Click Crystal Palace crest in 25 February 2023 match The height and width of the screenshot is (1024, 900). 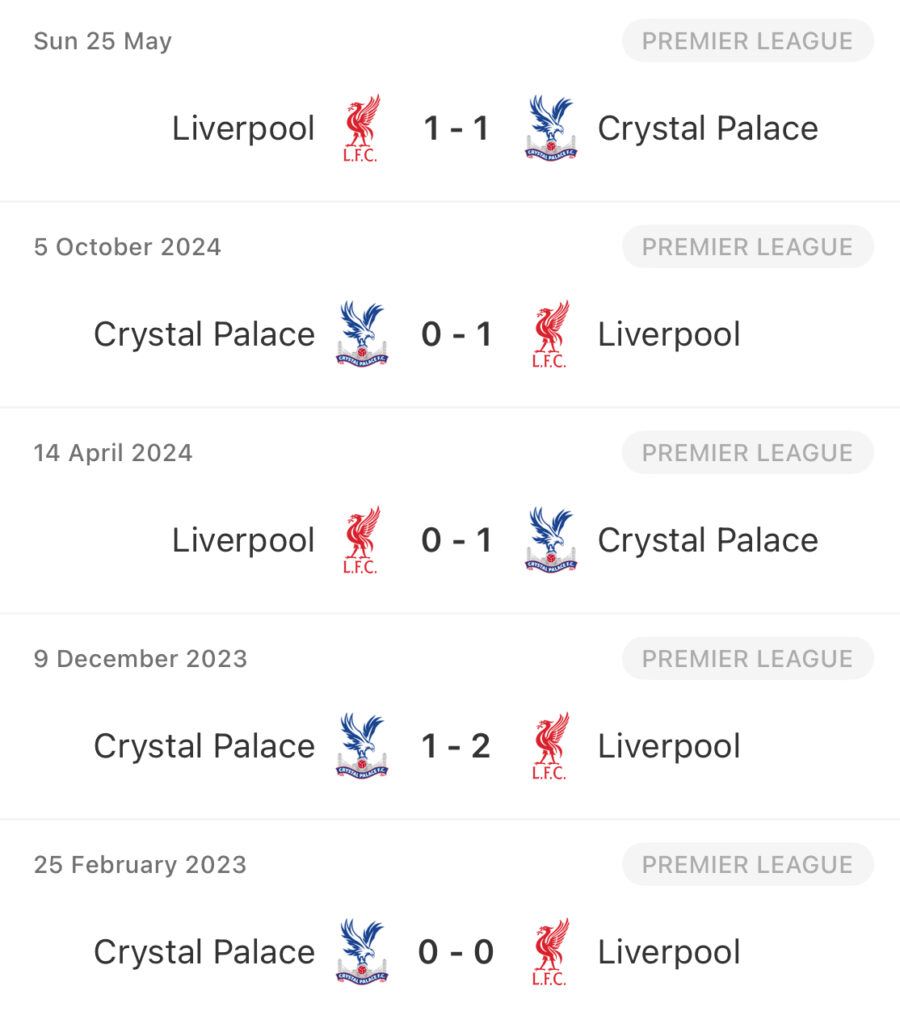pos(362,952)
